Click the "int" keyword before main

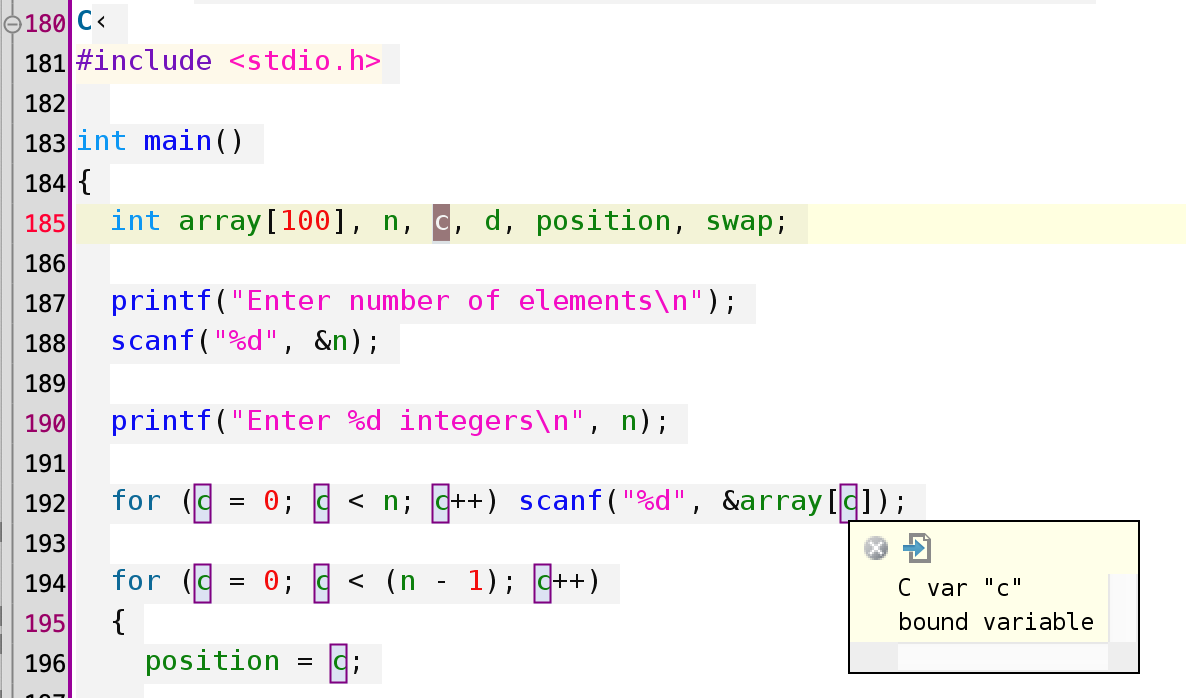[101, 141]
